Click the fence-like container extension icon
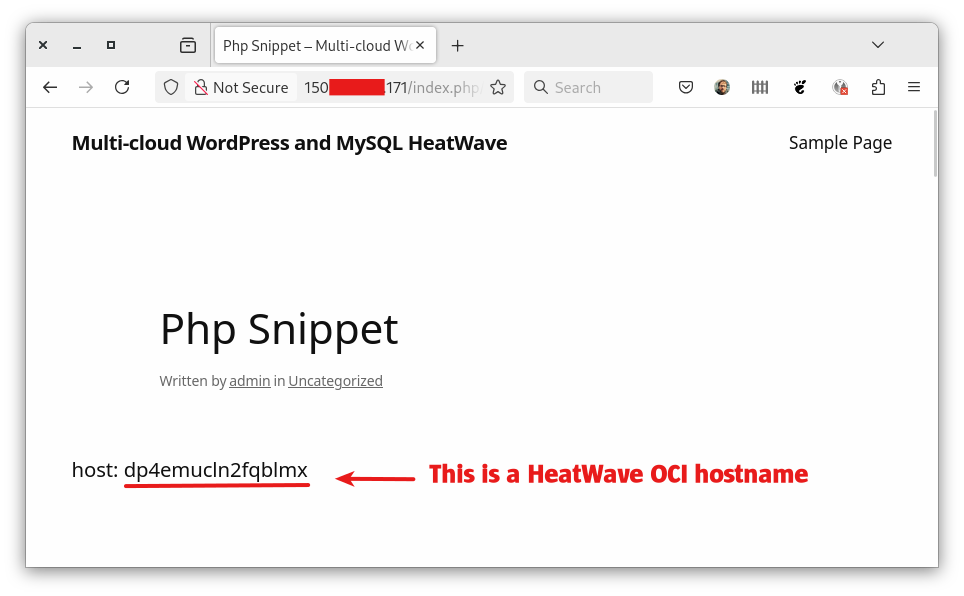This screenshot has width=964, height=596. [759, 87]
